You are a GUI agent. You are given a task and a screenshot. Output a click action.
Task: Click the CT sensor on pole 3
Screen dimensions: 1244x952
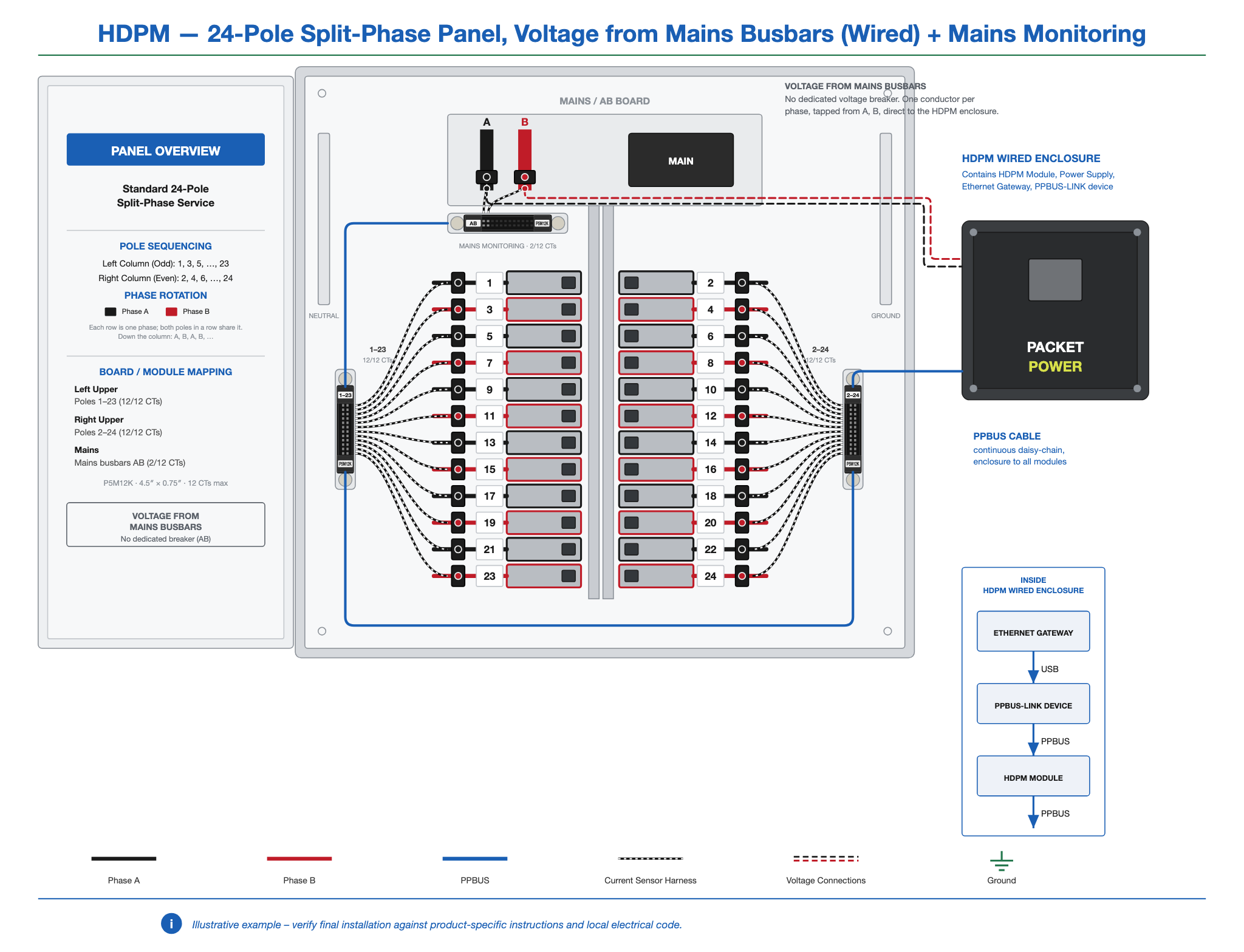click(458, 310)
